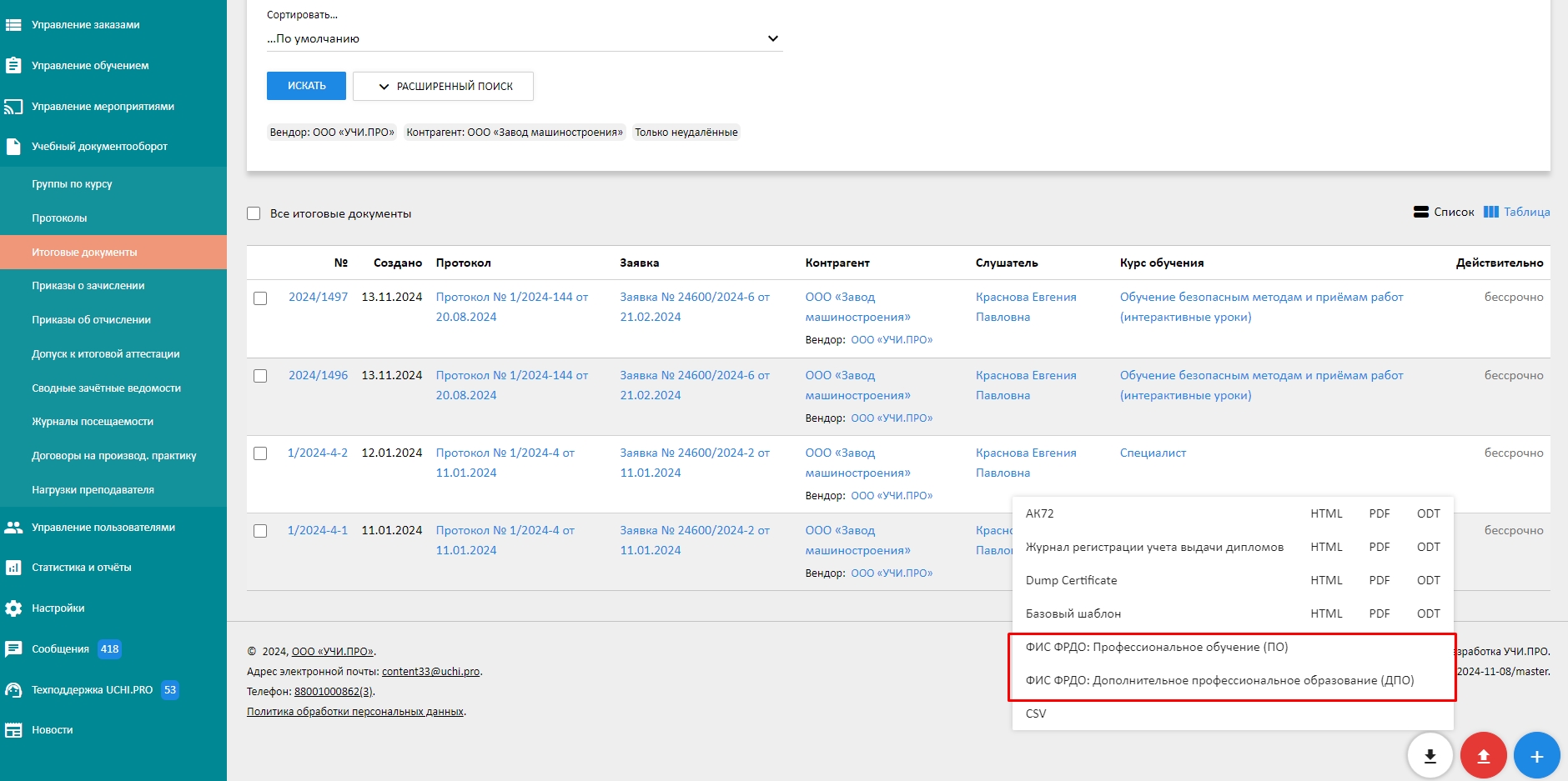Click the blue add plus button

[1536, 756]
